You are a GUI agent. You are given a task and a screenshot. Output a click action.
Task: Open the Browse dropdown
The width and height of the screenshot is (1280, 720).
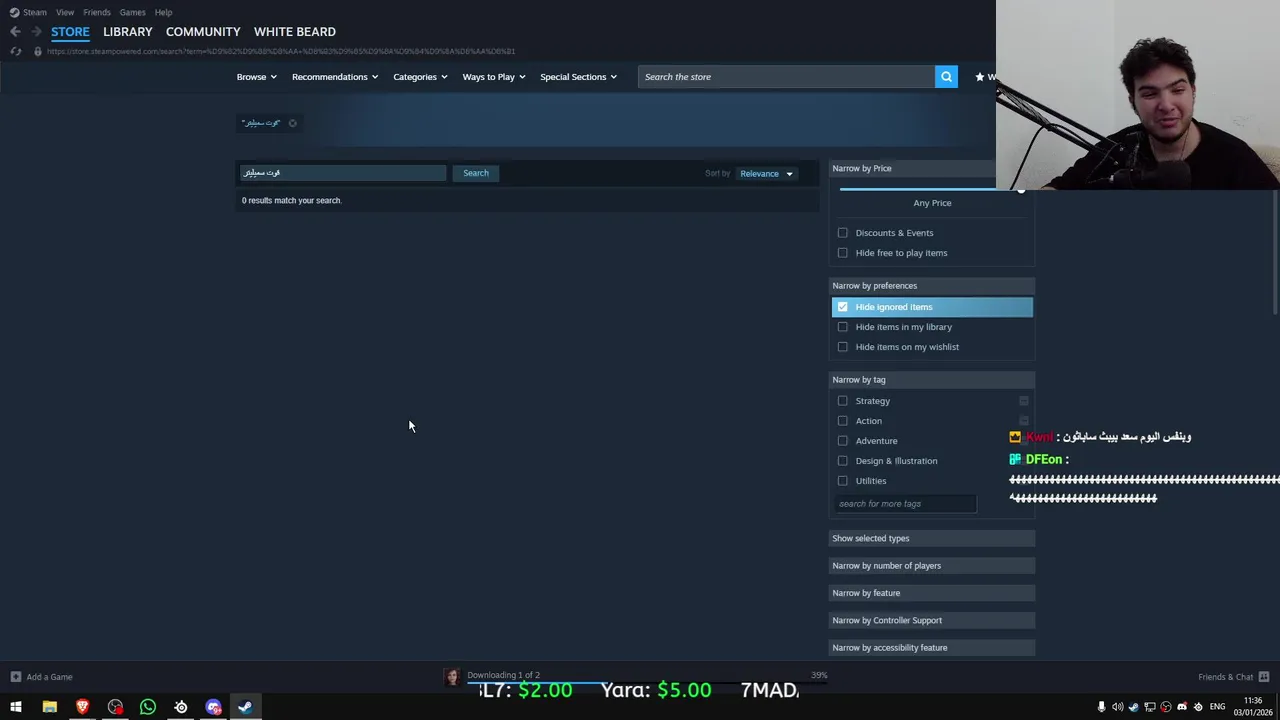click(x=257, y=77)
